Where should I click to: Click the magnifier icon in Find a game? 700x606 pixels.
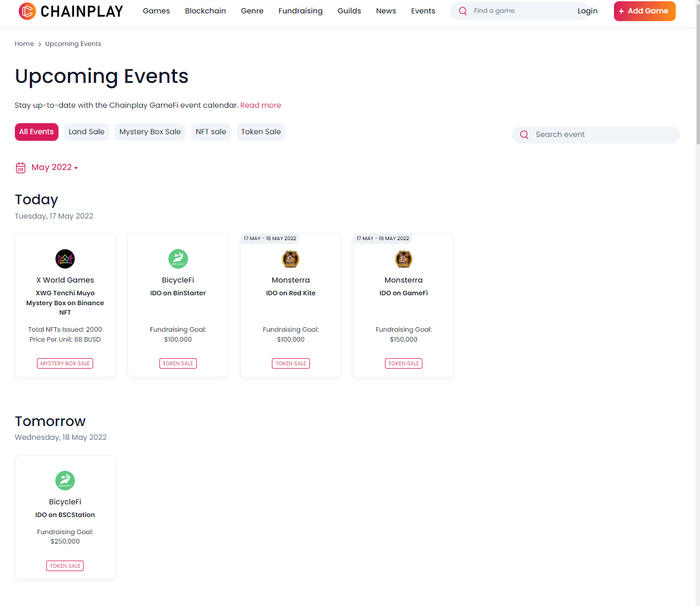pos(463,11)
